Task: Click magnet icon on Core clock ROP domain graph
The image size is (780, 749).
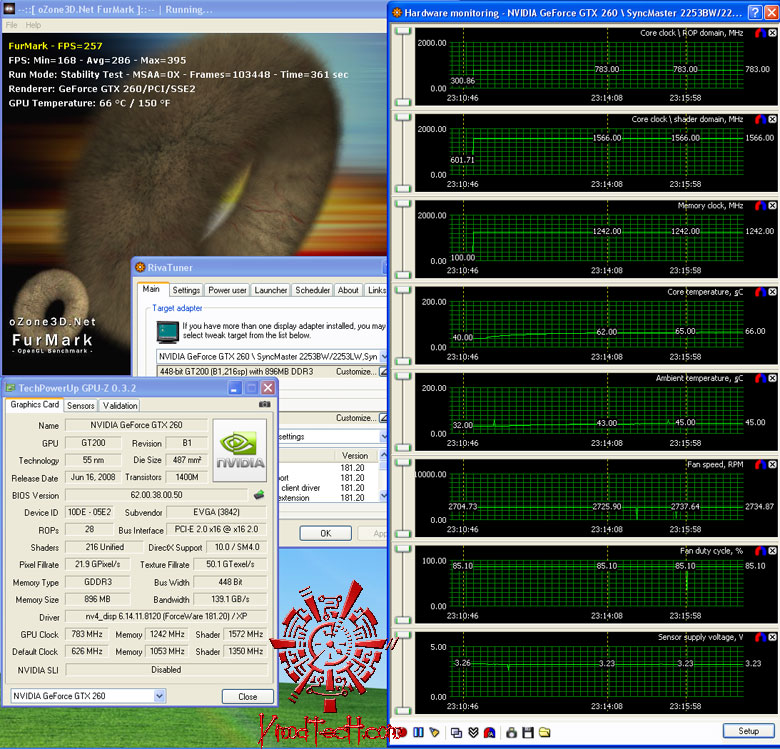Action: coord(761,33)
